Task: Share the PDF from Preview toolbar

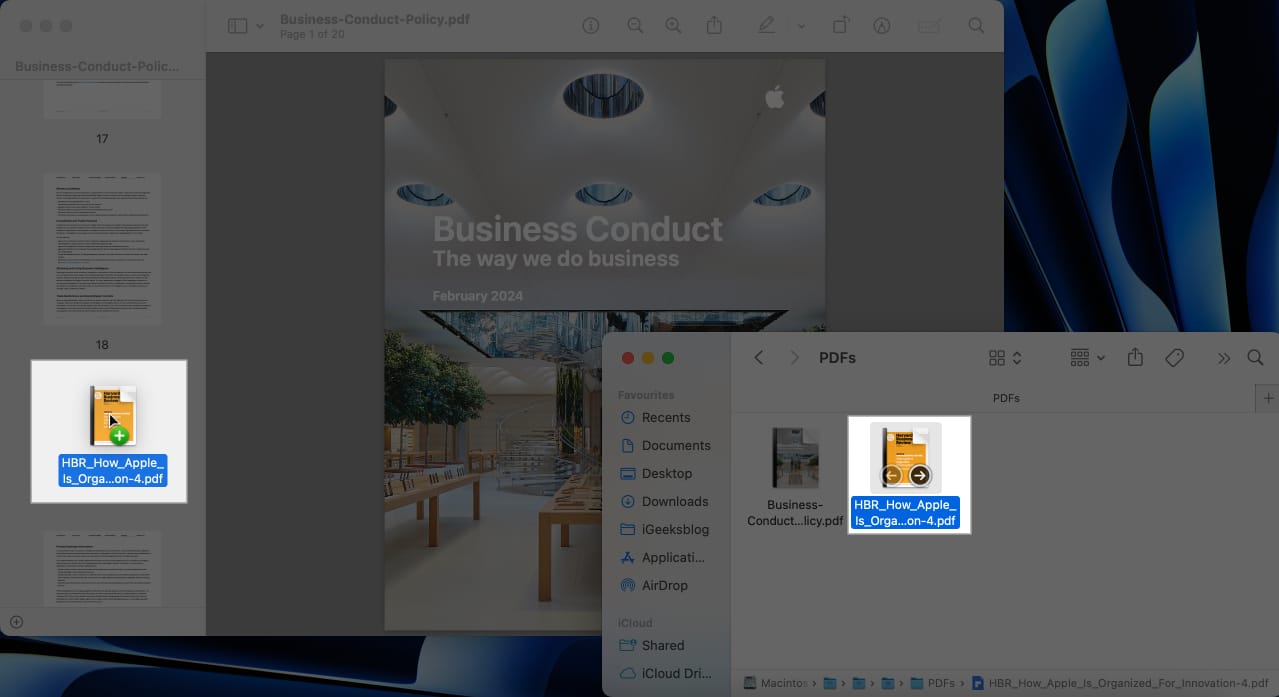Action: tap(714, 27)
